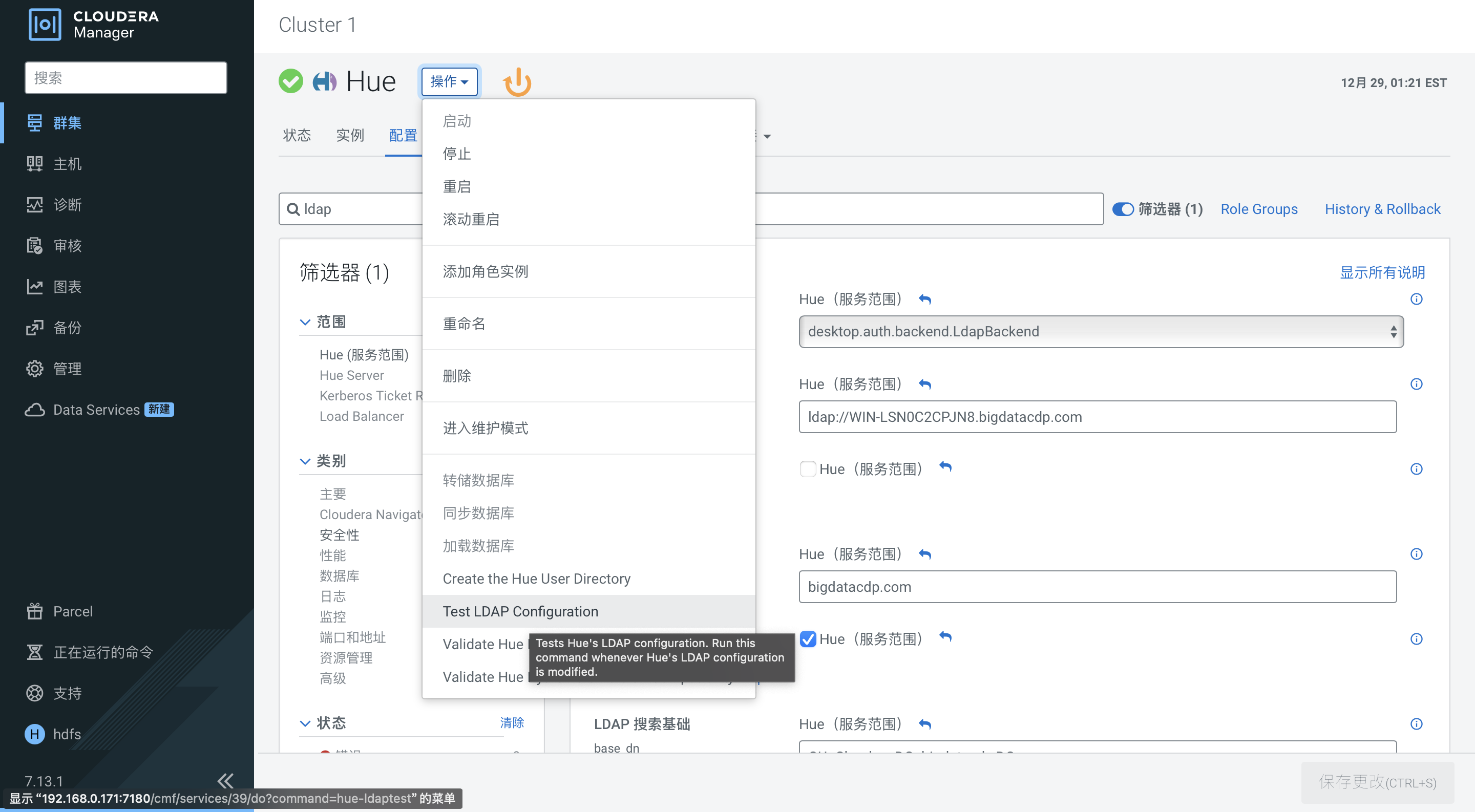1475x812 pixels.
Task: Collapse the sidebar with the chevron arrows
Action: coord(224,781)
